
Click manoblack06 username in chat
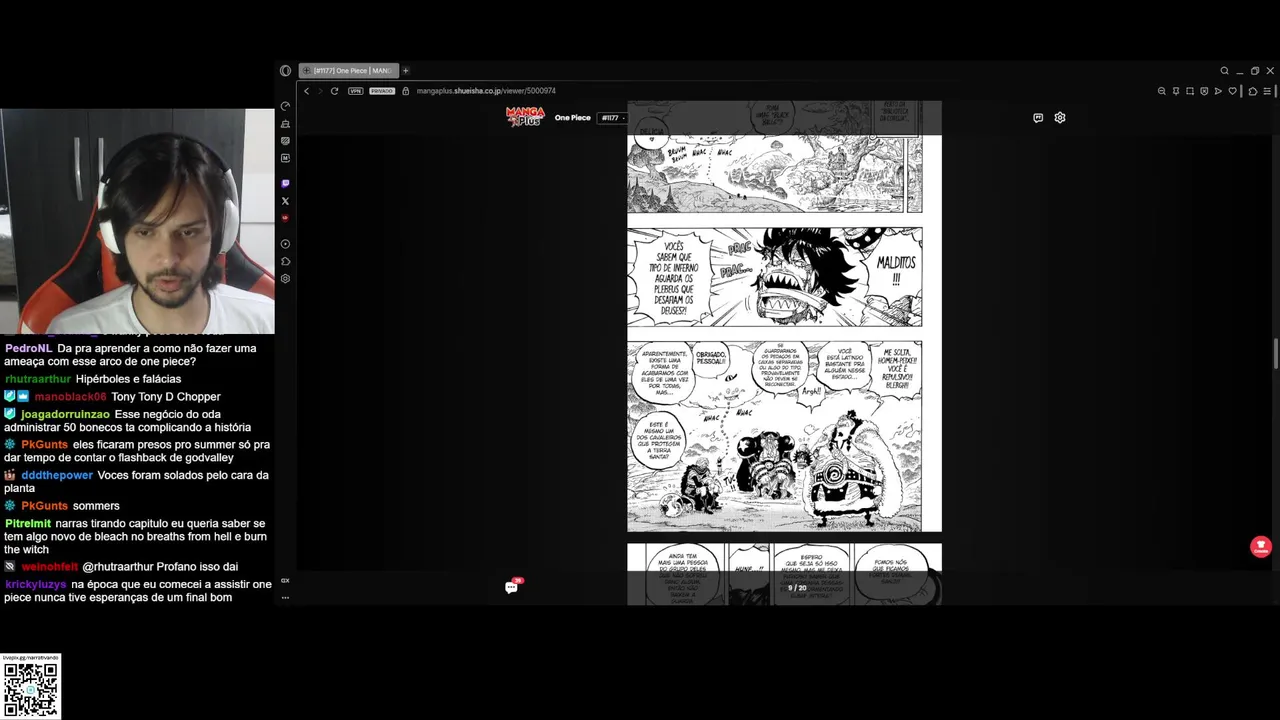point(70,397)
